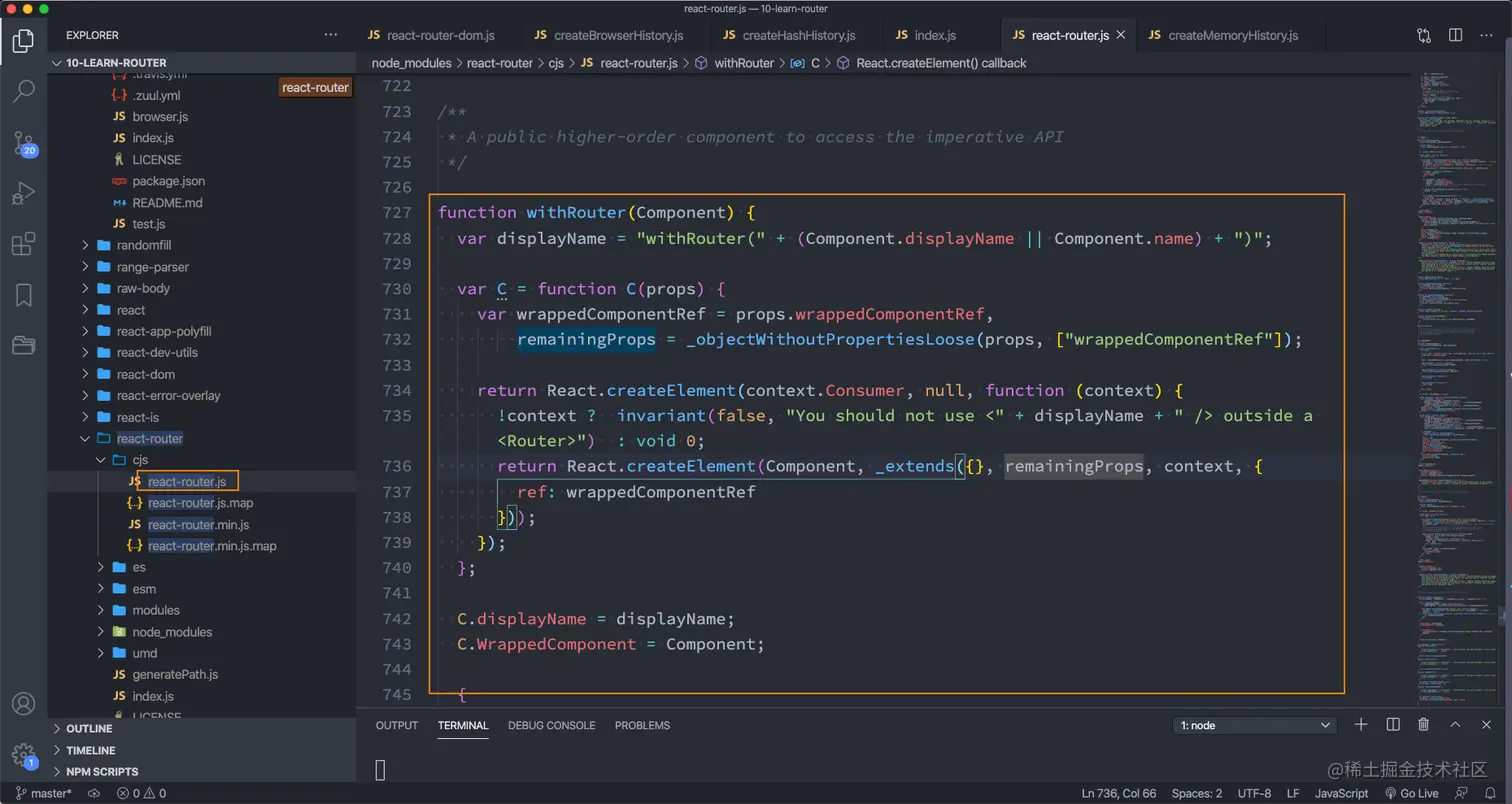Click the master* git branch indicator
The image size is (1512, 804).
pos(43,793)
